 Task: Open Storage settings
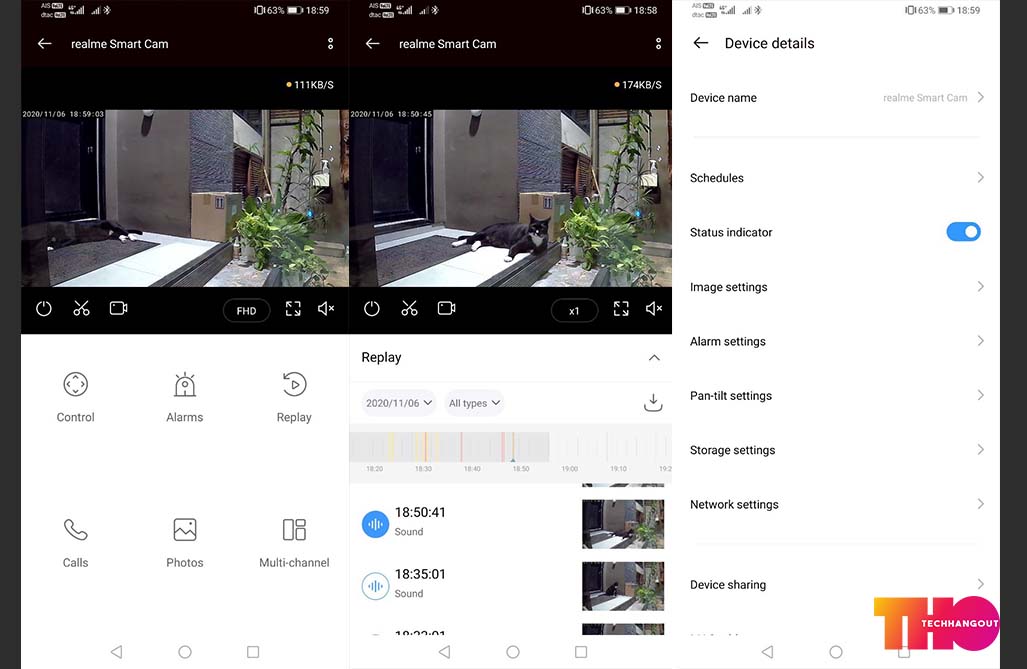click(836, 449)
